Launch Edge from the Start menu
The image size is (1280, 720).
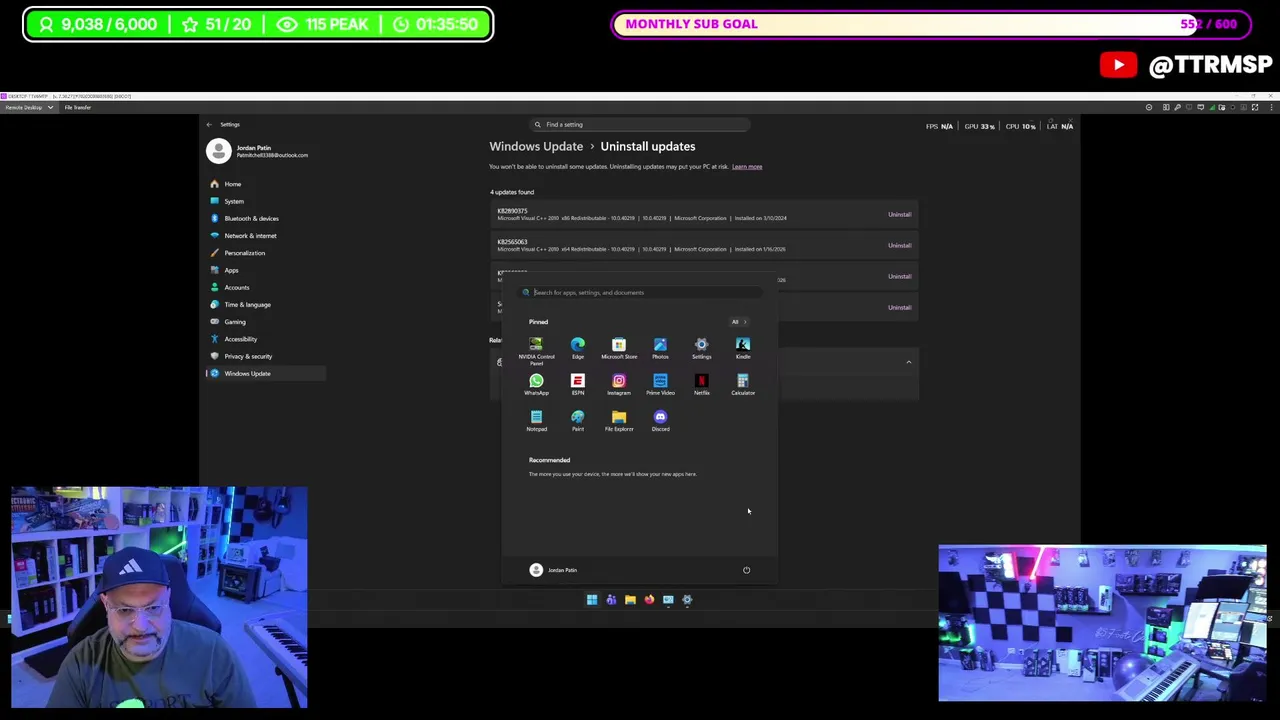click(578, 348)
